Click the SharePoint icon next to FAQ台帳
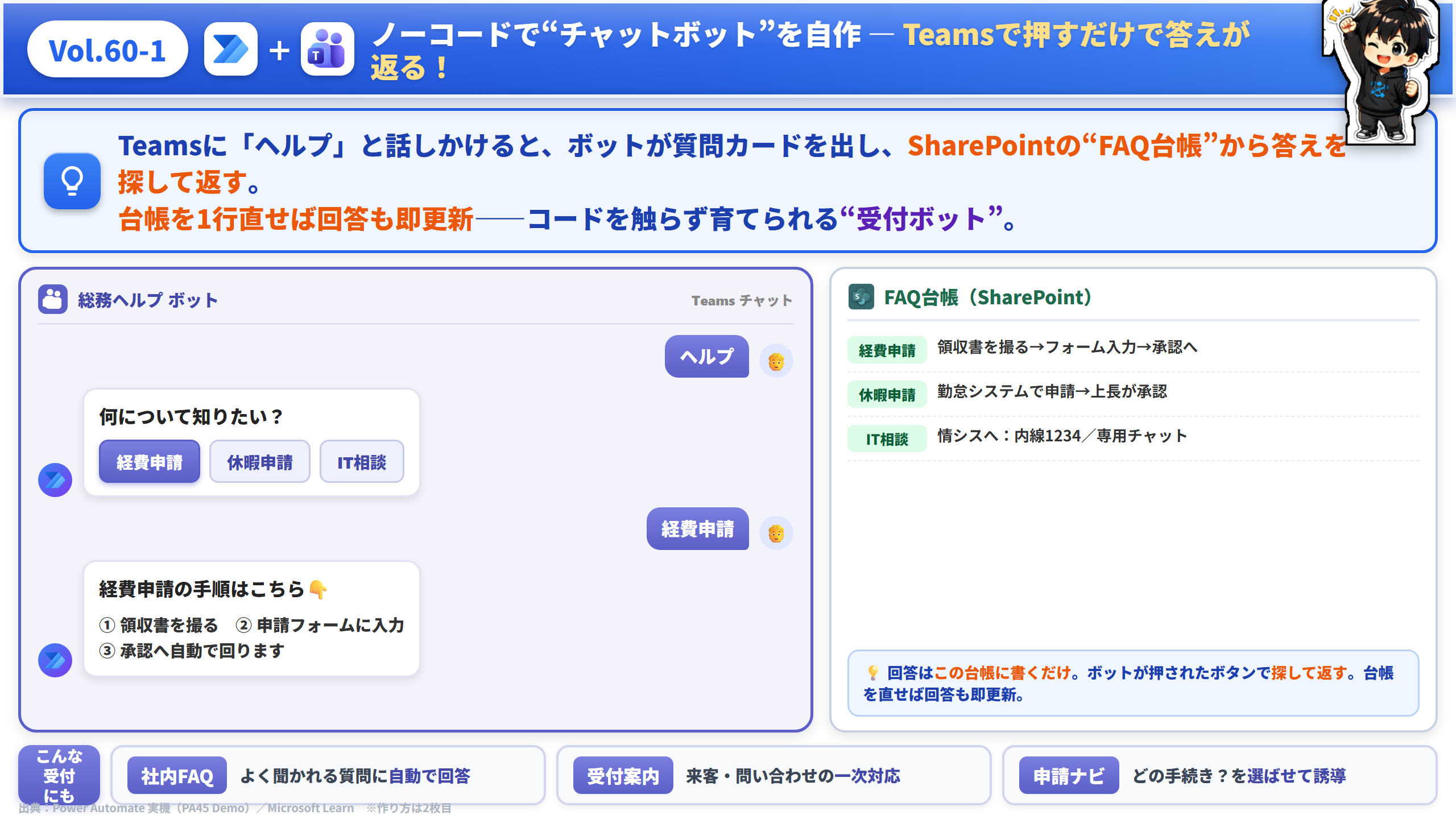The width and height of the screenshot is (1456, 819). click(x=861, y=297)
